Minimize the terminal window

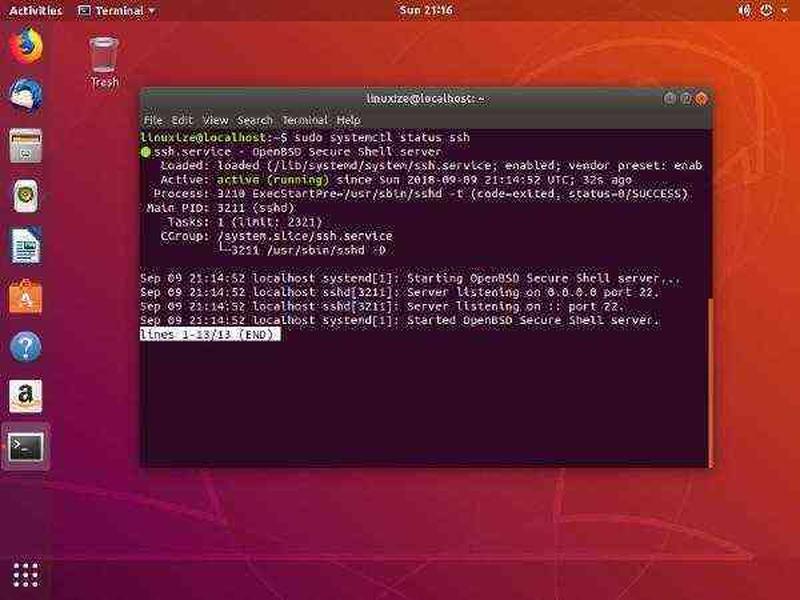tap(669, 98)
